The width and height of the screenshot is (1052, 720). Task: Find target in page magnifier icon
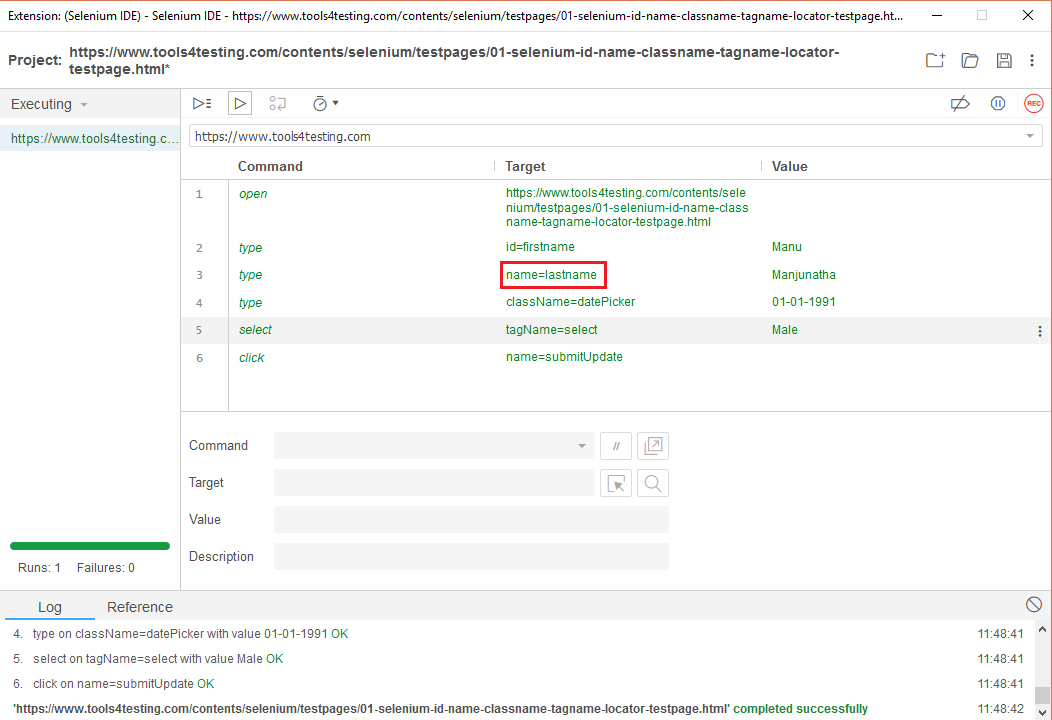click(x=653, y=483)
